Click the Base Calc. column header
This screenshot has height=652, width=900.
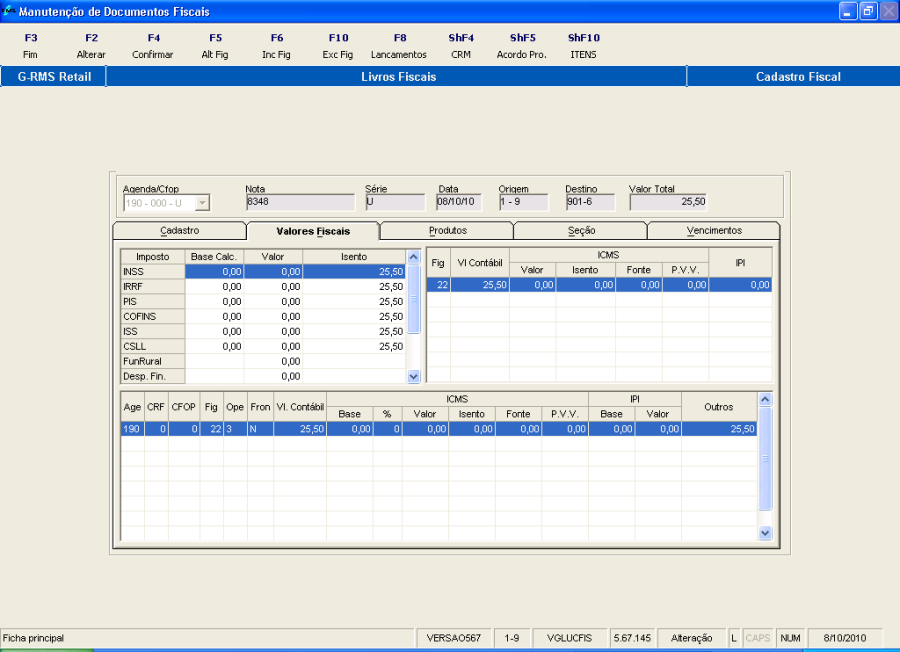(214, 257)
